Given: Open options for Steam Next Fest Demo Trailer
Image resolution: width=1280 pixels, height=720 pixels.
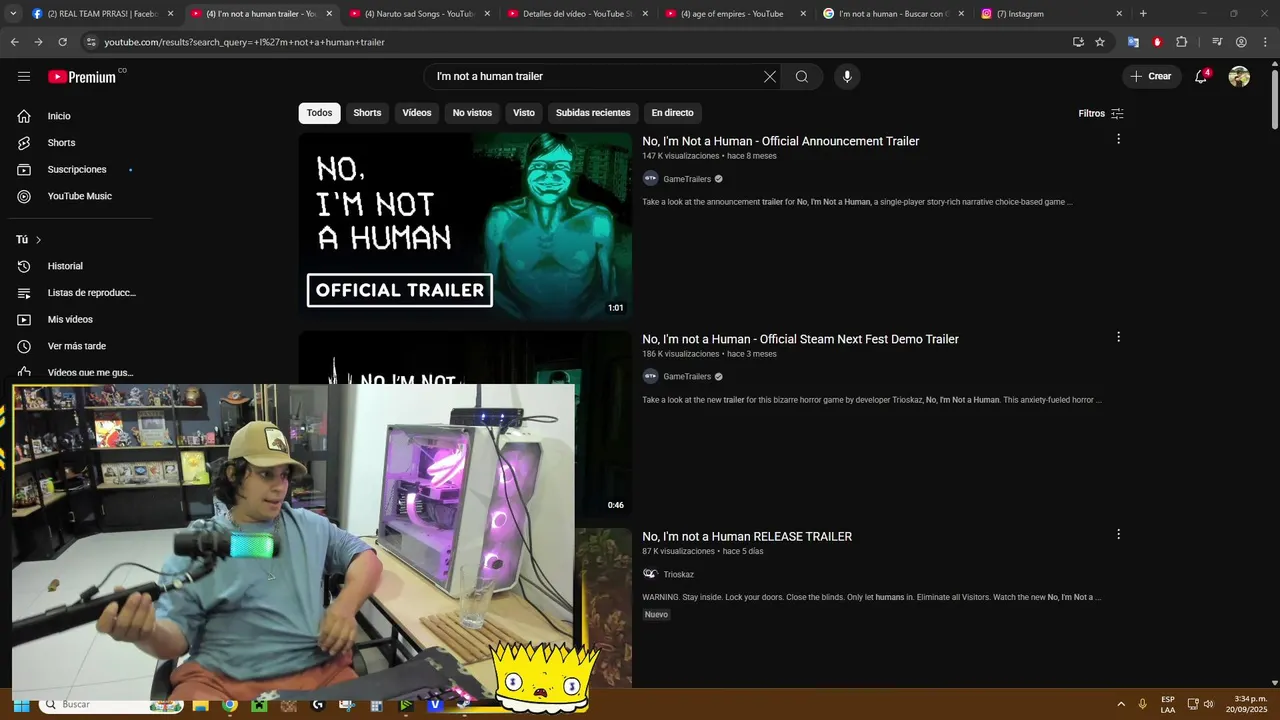Looking at the screenshot, I should click(1118, 337).
